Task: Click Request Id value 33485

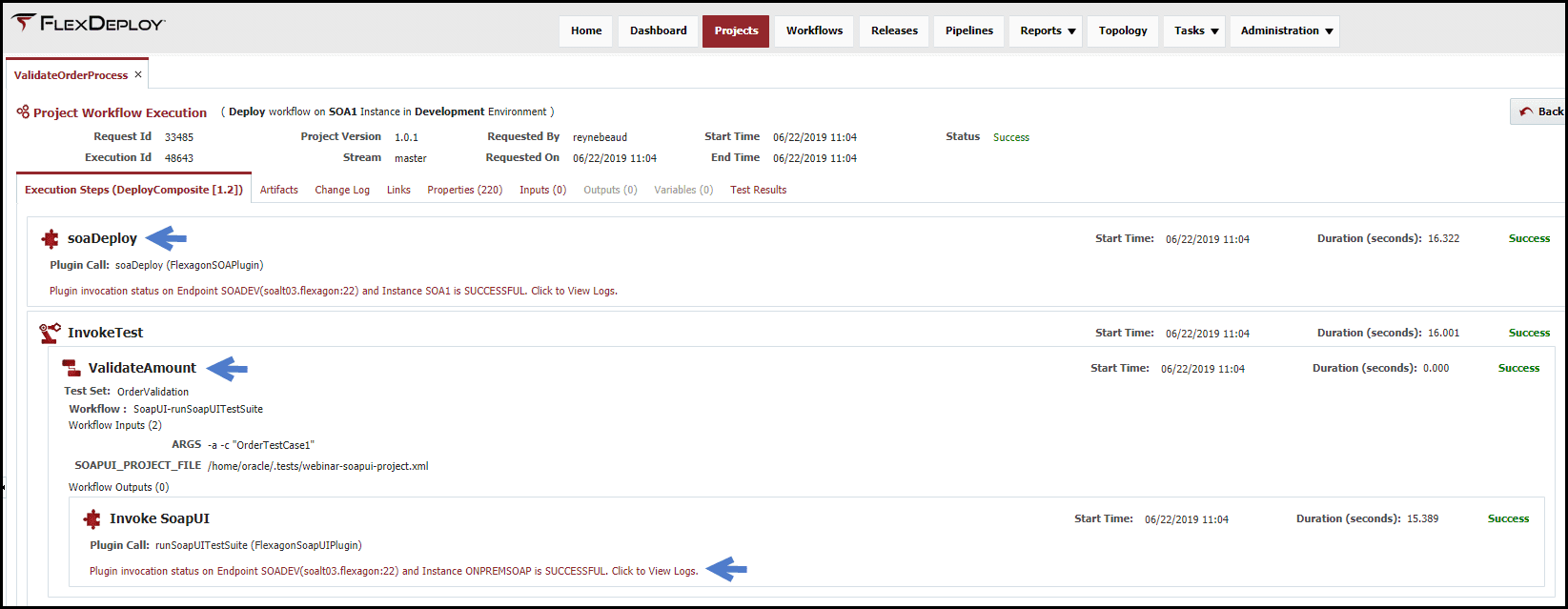Action: coord(179,137)
